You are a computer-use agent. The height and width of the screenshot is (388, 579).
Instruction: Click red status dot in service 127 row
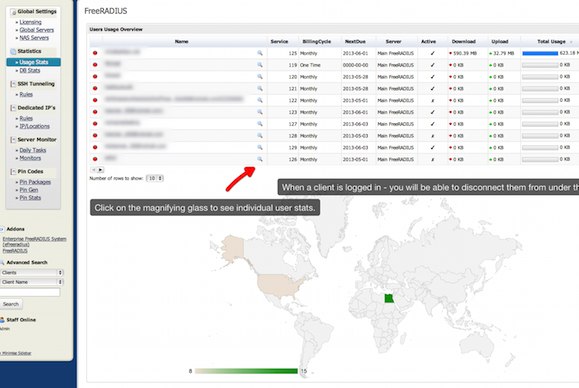pyautogui.click(x=95, y=124)
